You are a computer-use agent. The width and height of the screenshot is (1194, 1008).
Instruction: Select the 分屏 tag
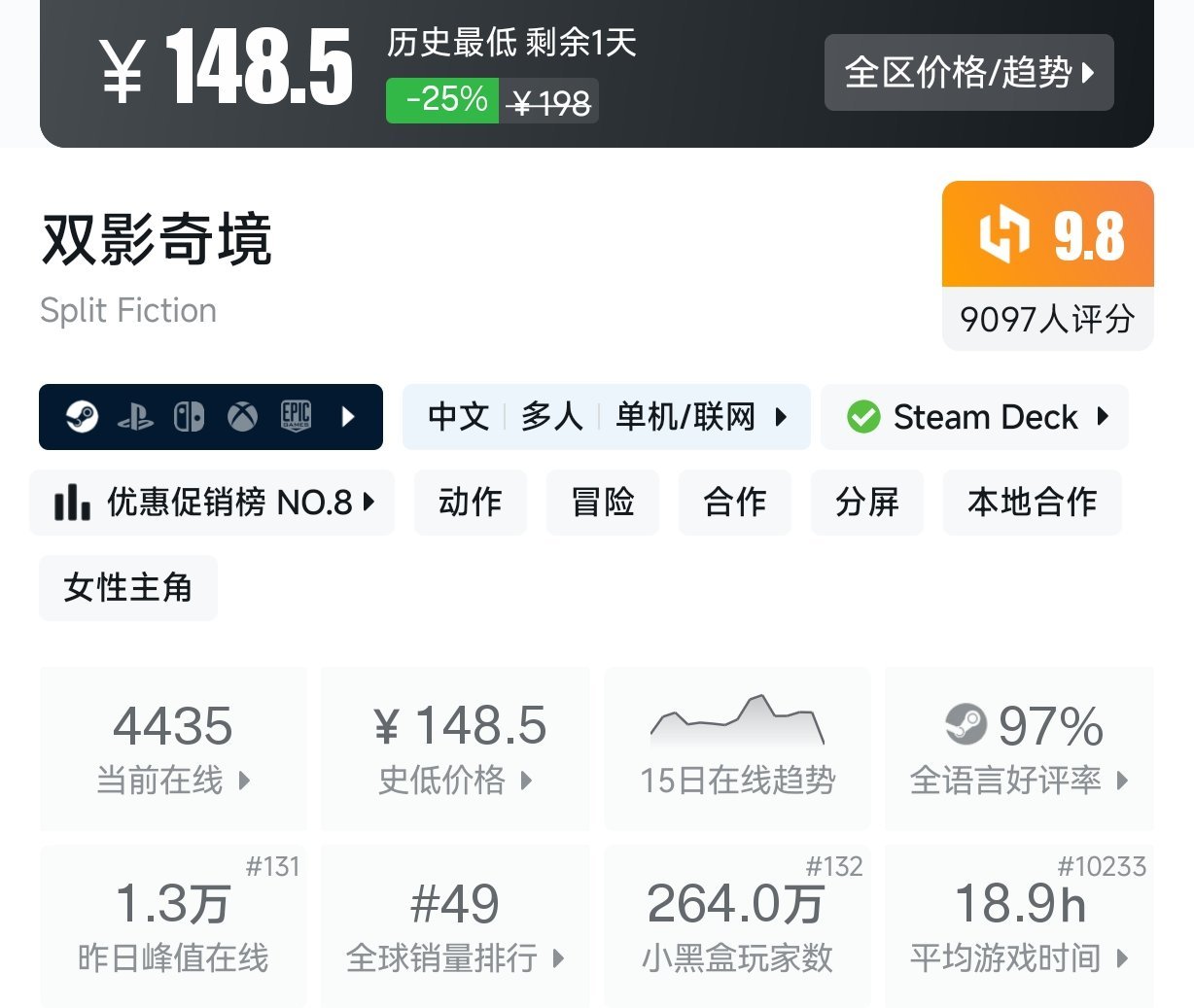(867, 503)
